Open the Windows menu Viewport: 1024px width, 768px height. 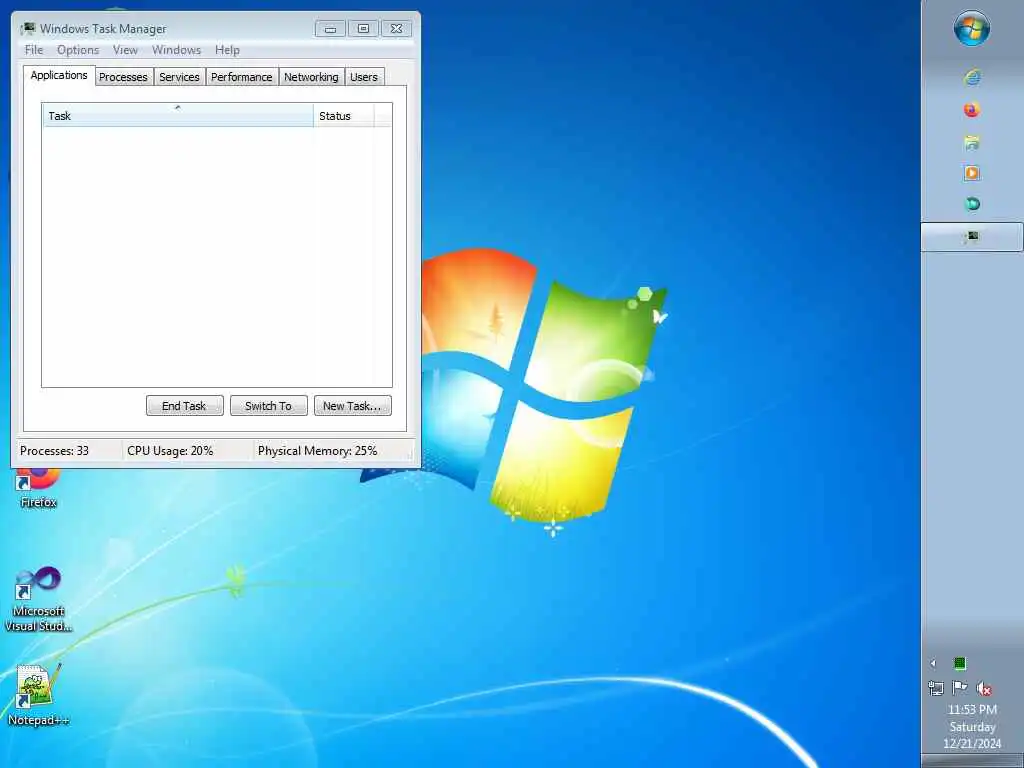click(x=176, y=50)
